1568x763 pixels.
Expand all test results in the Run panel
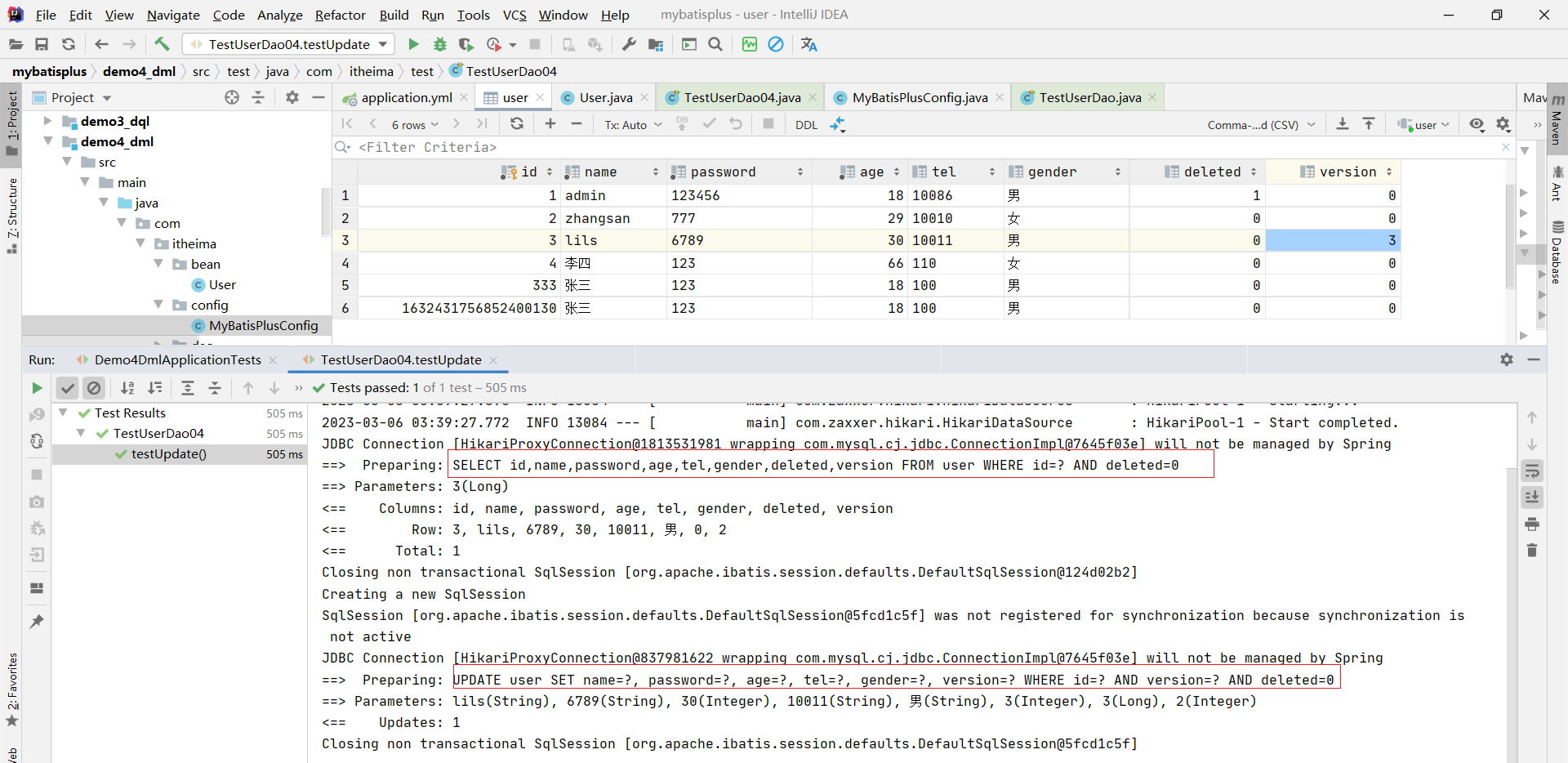(x=188, y=388)
